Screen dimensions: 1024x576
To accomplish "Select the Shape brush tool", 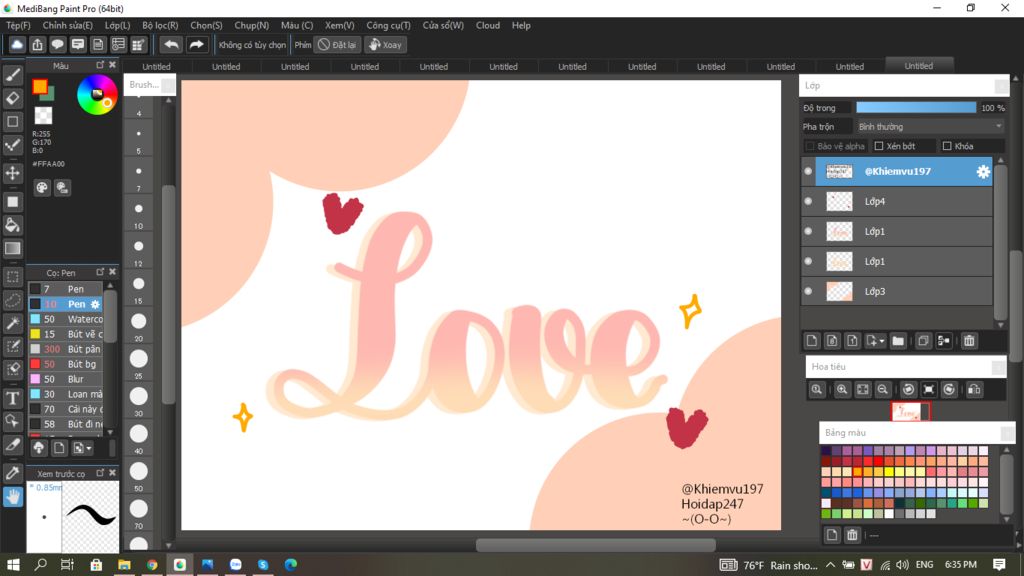I will [12, 121].
